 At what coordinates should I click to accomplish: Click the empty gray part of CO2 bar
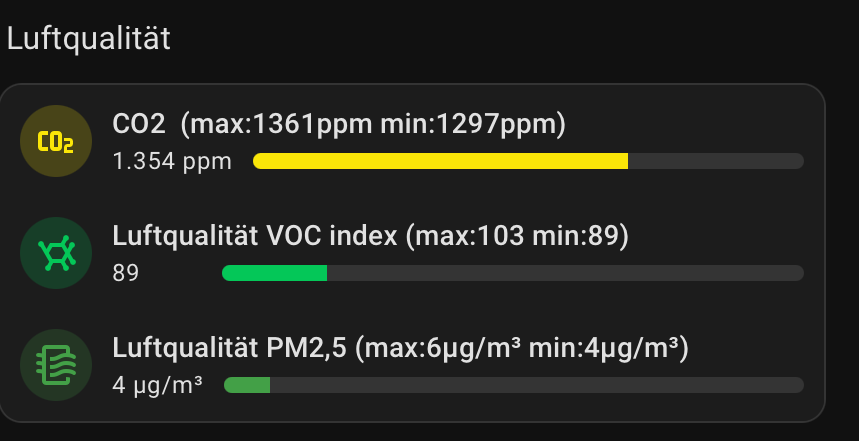[716, 161]
